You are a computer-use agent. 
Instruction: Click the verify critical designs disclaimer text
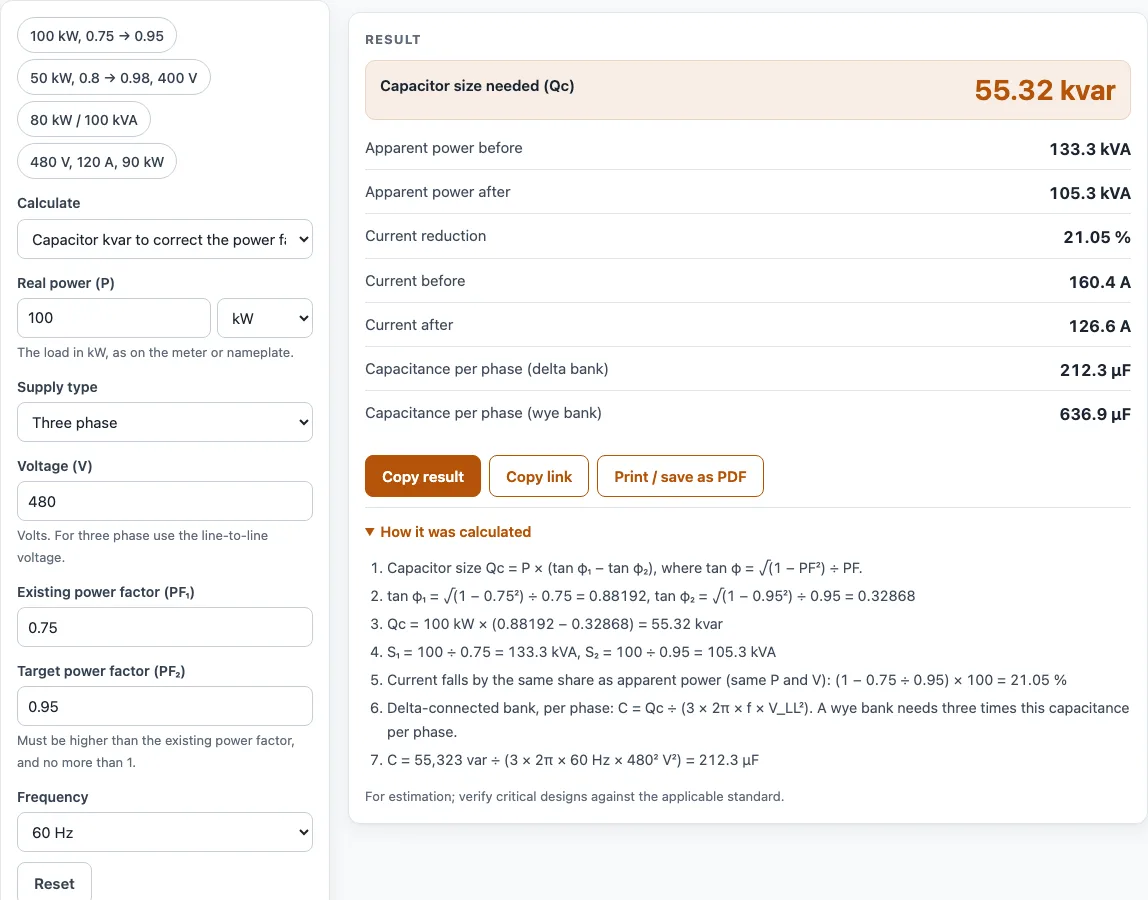coord(574,796)
